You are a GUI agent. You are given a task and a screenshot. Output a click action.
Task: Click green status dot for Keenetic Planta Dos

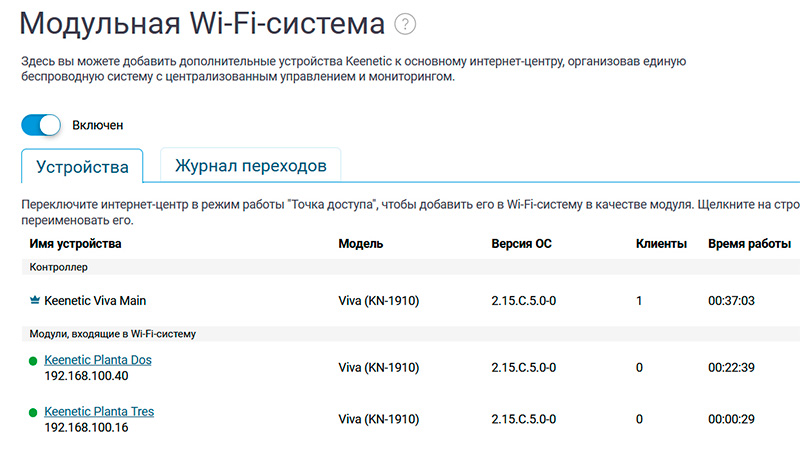point(33,361)
